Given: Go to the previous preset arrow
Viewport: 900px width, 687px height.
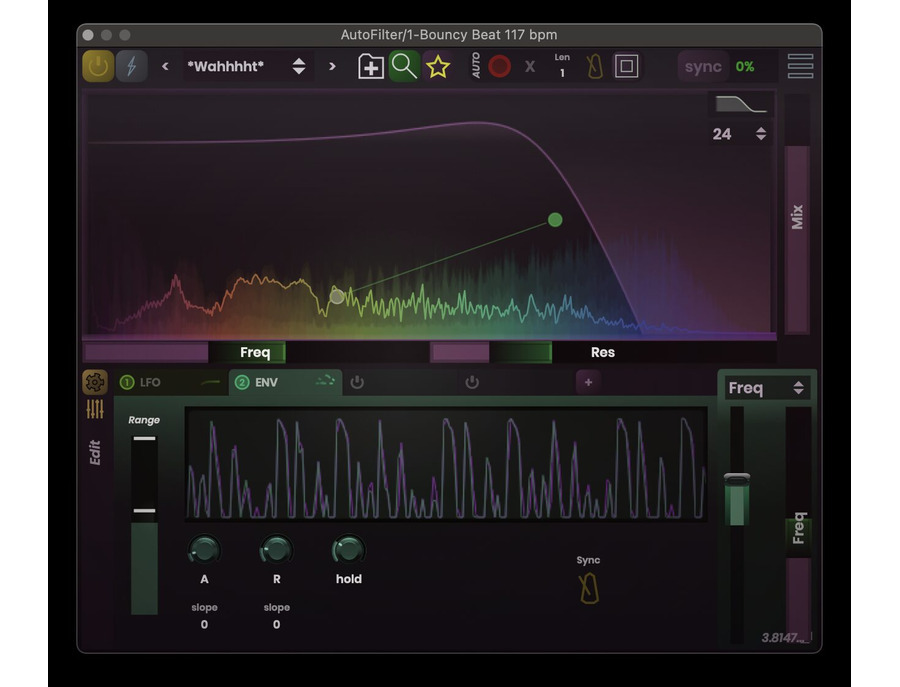Looking at the screenshot, I should 165,67.
